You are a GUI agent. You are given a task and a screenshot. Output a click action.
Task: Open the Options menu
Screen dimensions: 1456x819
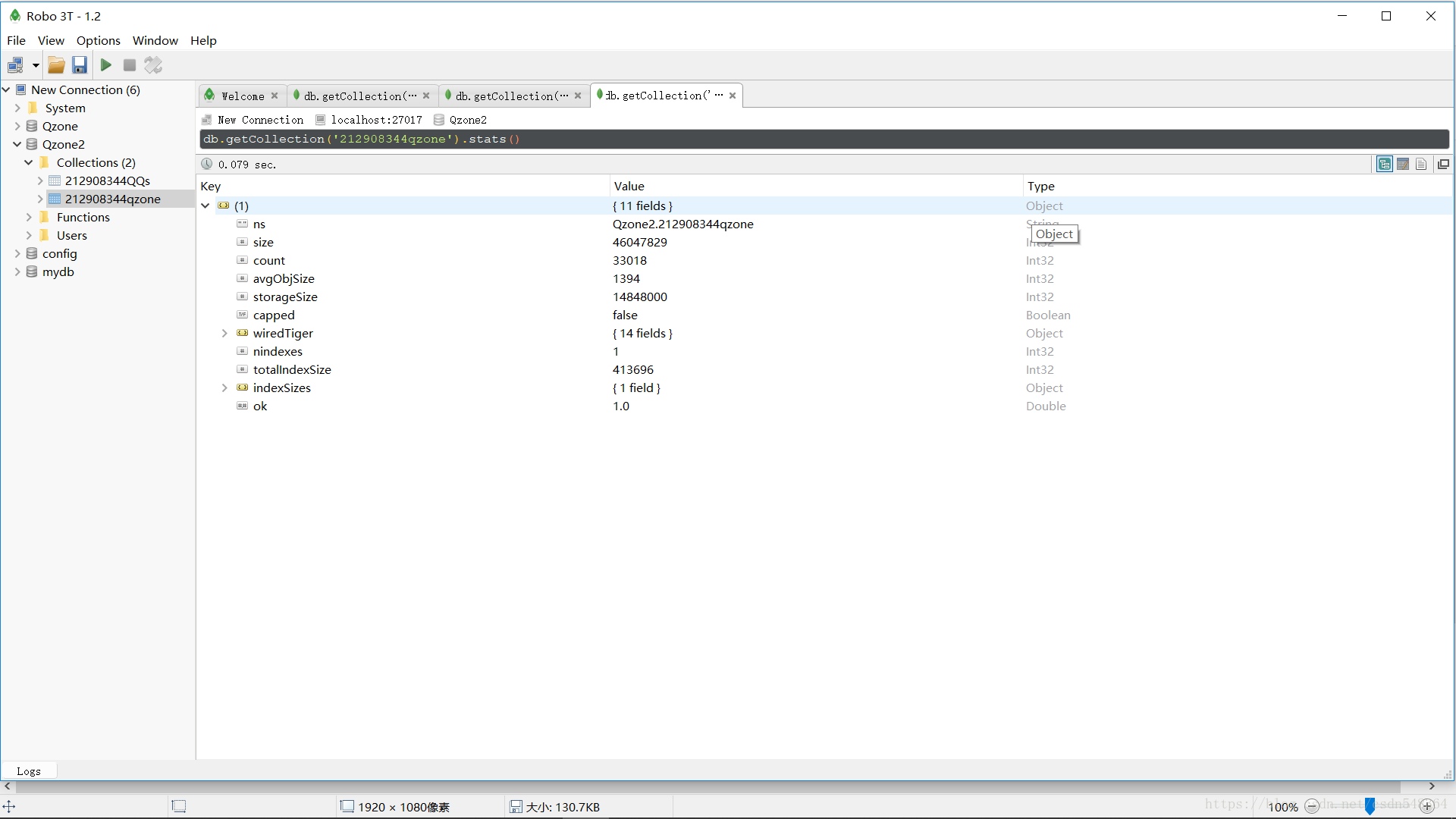98,40
